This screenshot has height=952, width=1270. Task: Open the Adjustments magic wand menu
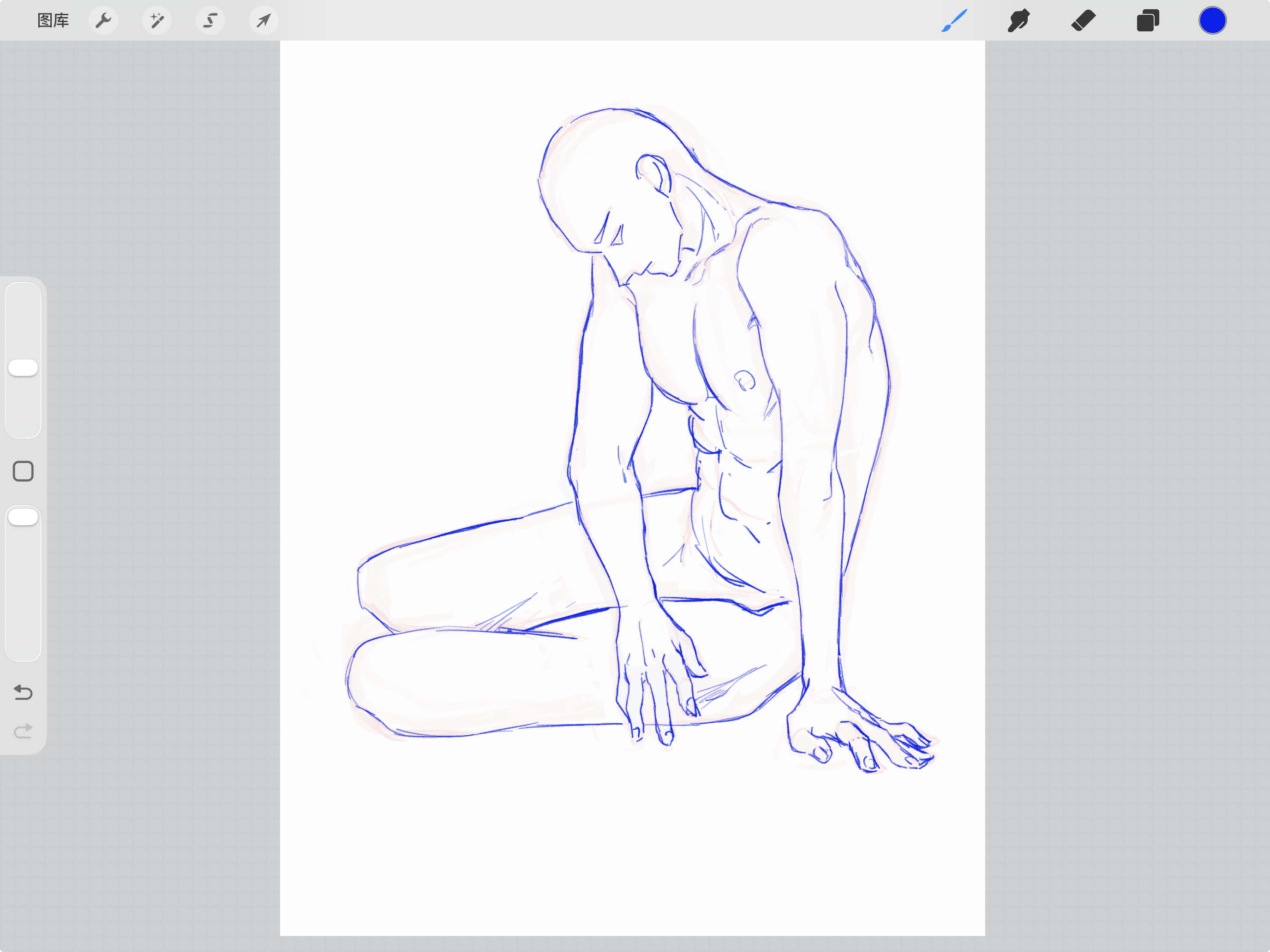pyautogui.click(x=157, y=21)
